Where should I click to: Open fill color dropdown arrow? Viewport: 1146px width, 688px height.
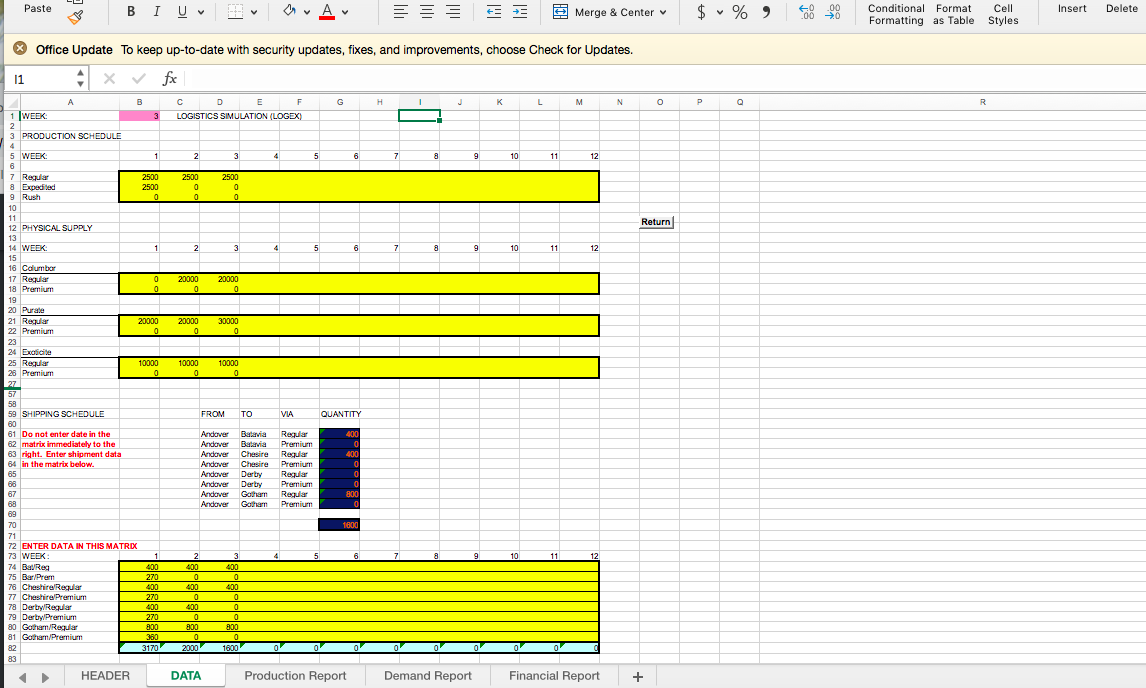click(x=306, y=12)
